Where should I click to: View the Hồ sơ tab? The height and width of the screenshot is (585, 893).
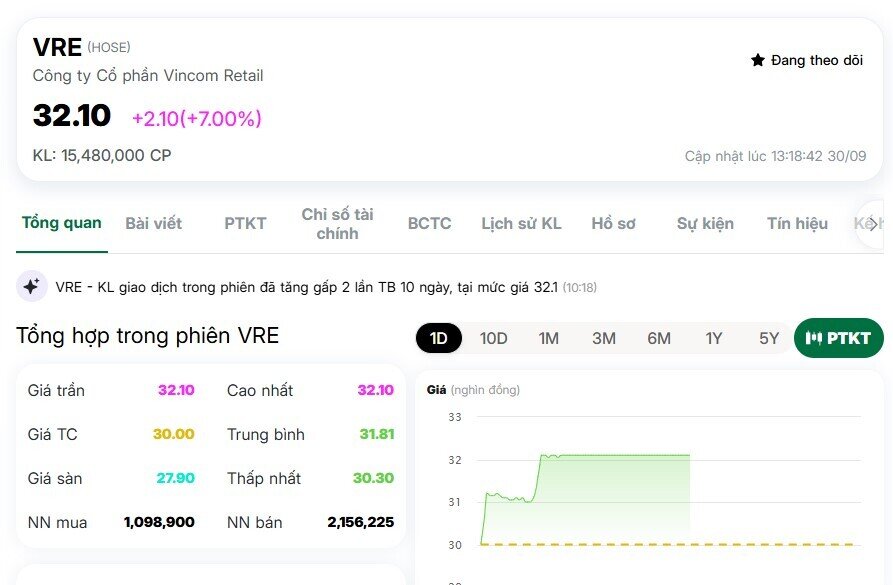coord(613,224)
